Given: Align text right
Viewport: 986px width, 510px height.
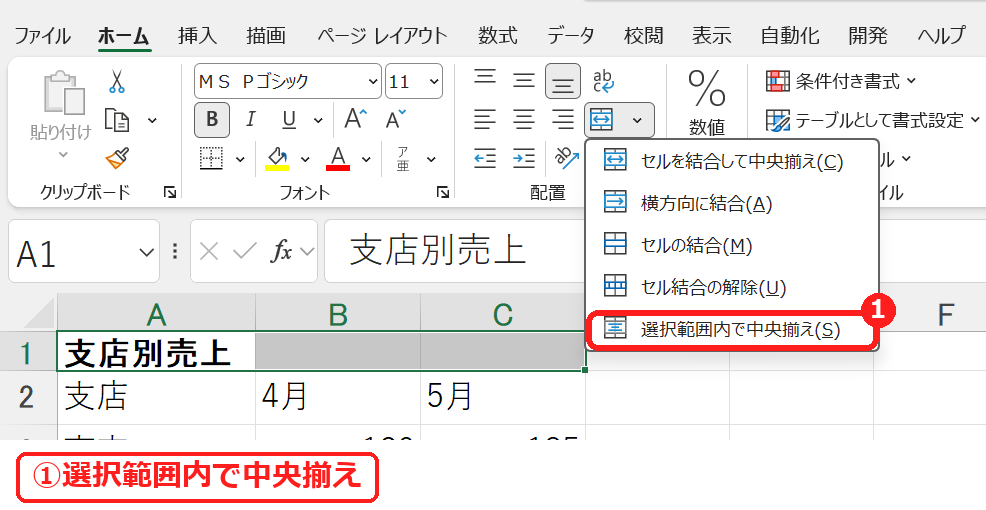Looking at the screenshot, I should (563, 119).
